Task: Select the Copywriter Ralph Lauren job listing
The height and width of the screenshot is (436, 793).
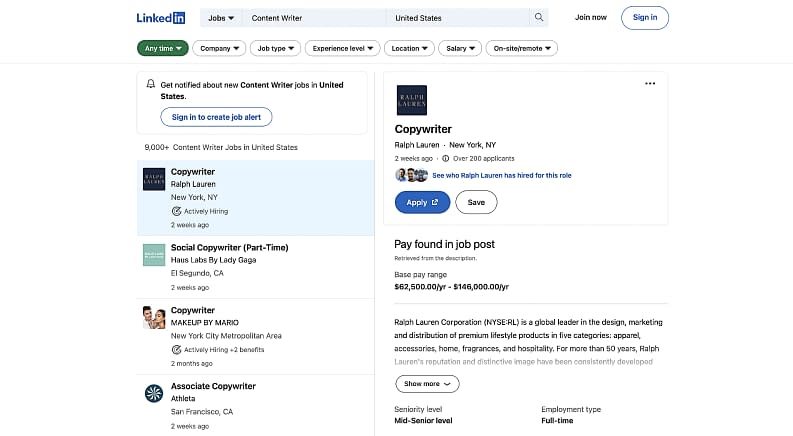Action: (255, 198)
